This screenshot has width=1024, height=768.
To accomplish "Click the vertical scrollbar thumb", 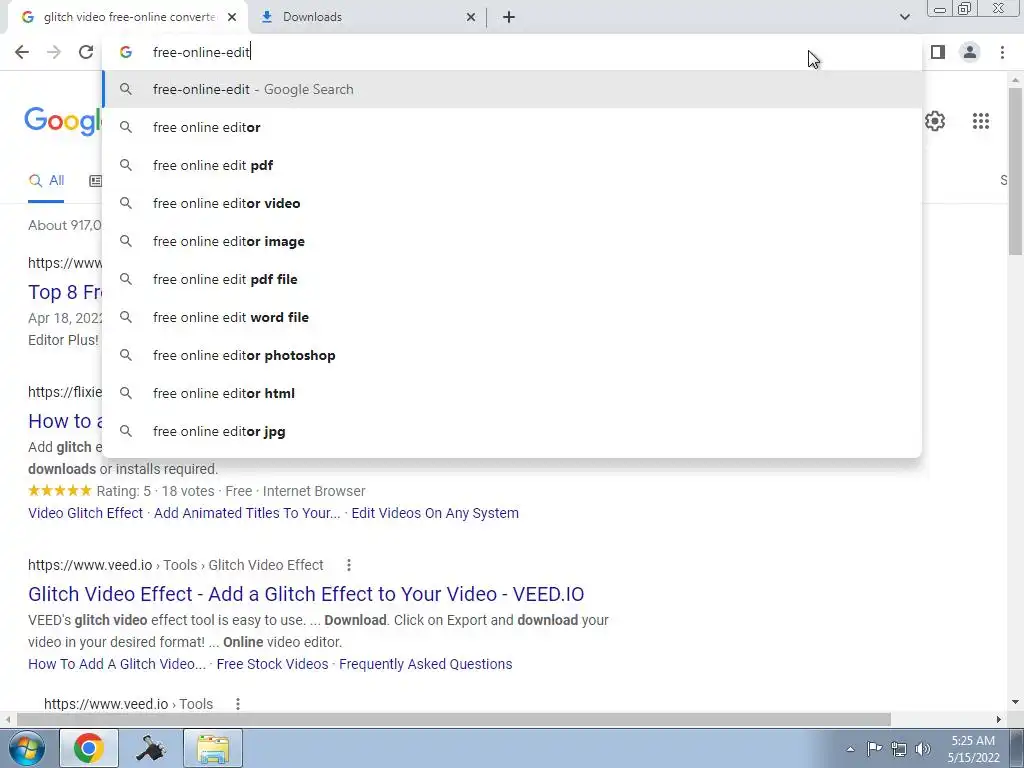I will click(x=1015, y=171).
